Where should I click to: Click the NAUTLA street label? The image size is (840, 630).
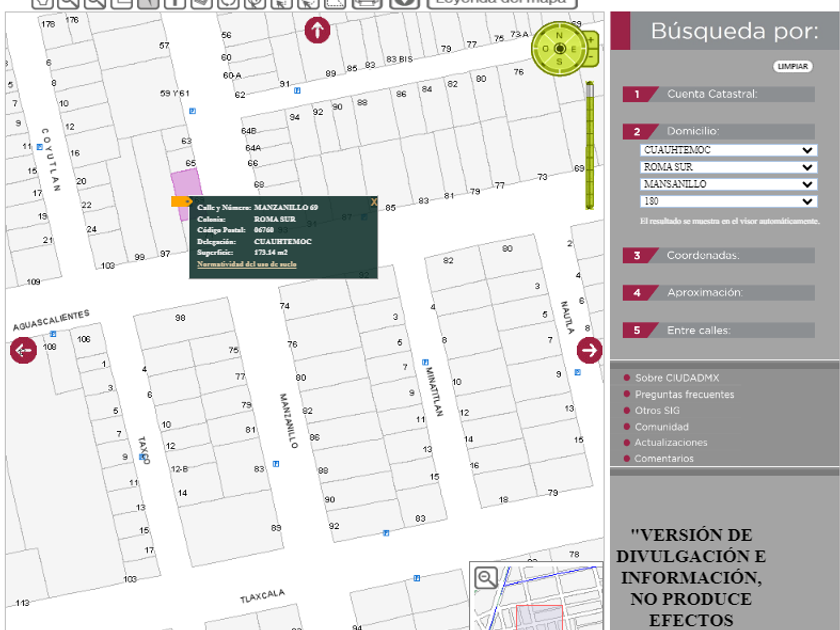pyautogui.click(x=567, y=317)
